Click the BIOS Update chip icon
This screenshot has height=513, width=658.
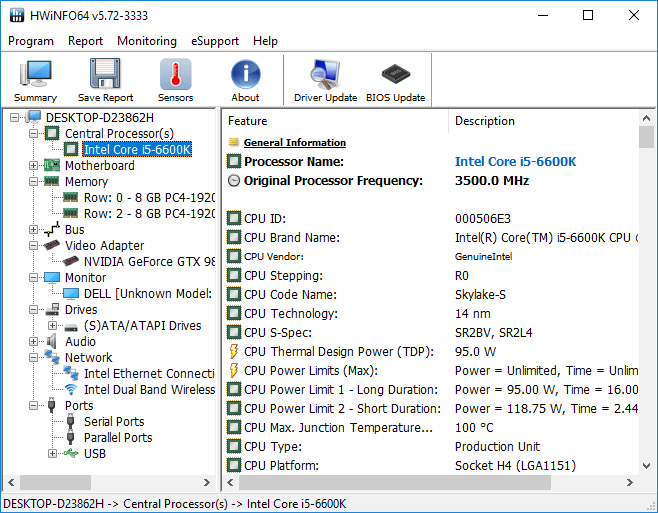(x=395, y=74)
